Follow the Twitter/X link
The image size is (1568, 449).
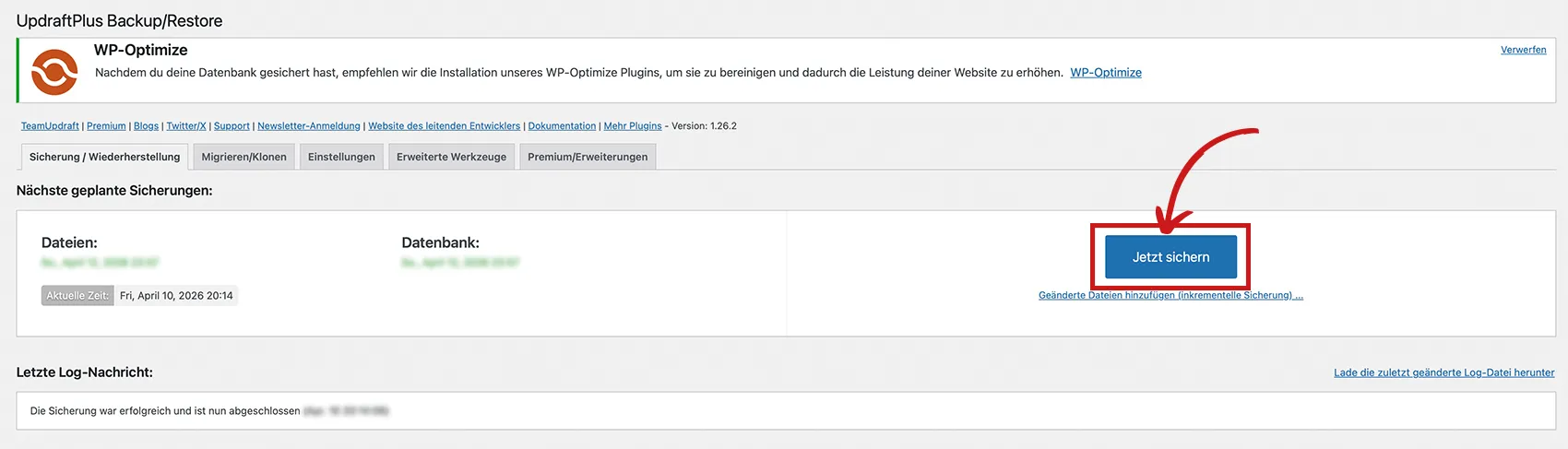pos(186,126)
